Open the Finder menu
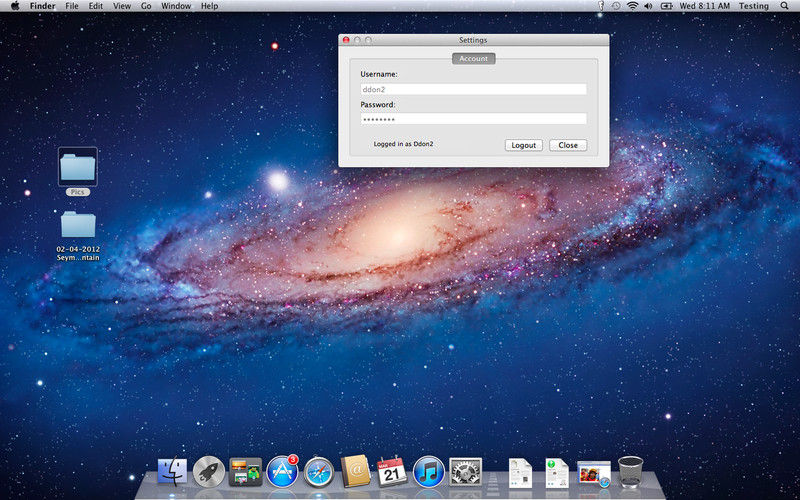The height and width of the screenshot is (500, 800). tap(42, 6)
